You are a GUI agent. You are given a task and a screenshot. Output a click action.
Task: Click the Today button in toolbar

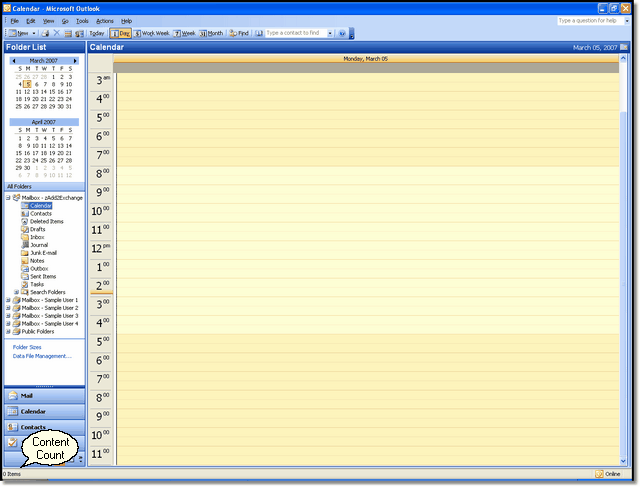click(x=97, y=33)
